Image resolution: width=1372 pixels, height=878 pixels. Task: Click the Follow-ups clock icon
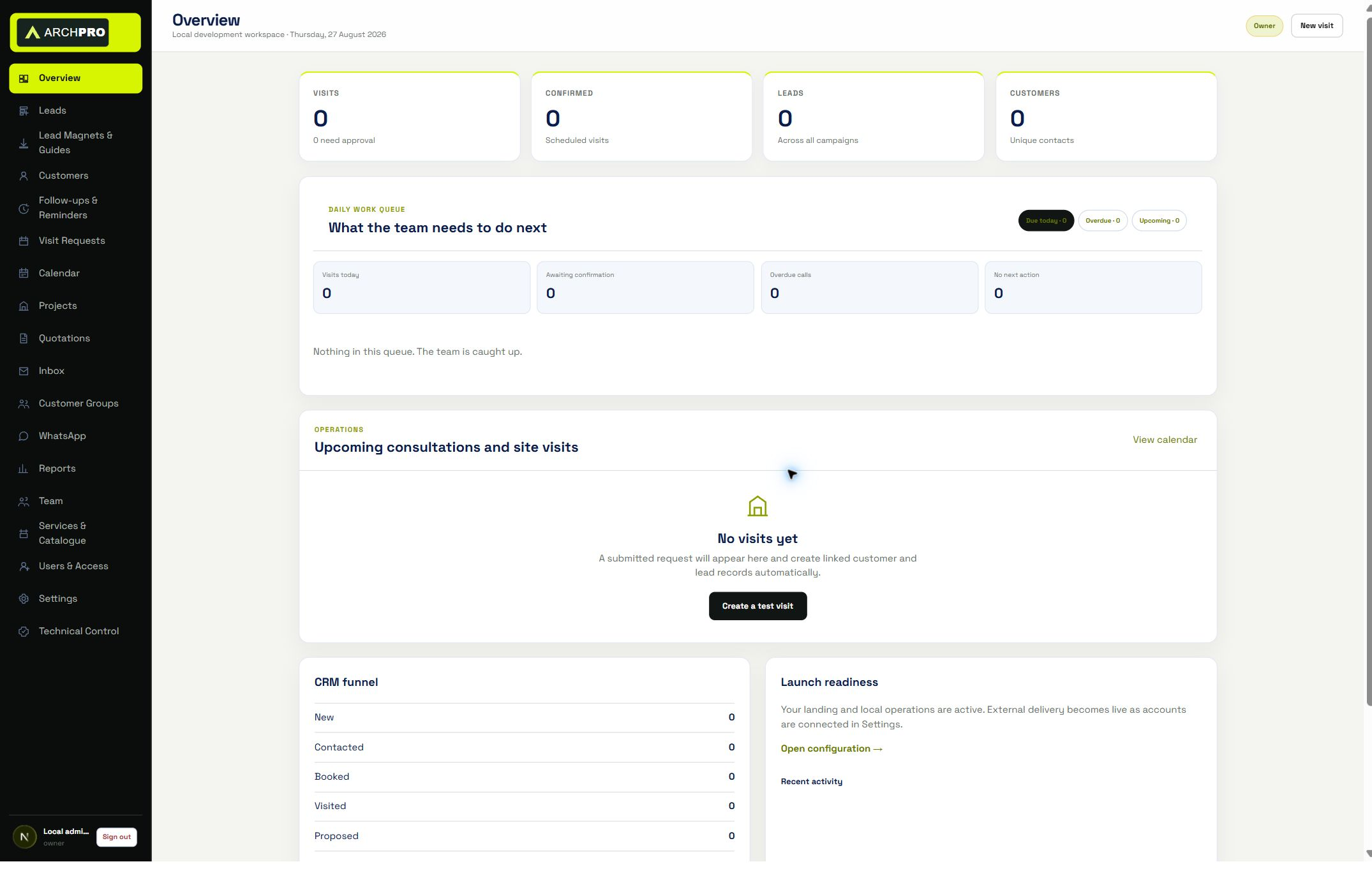pos(24,208)
